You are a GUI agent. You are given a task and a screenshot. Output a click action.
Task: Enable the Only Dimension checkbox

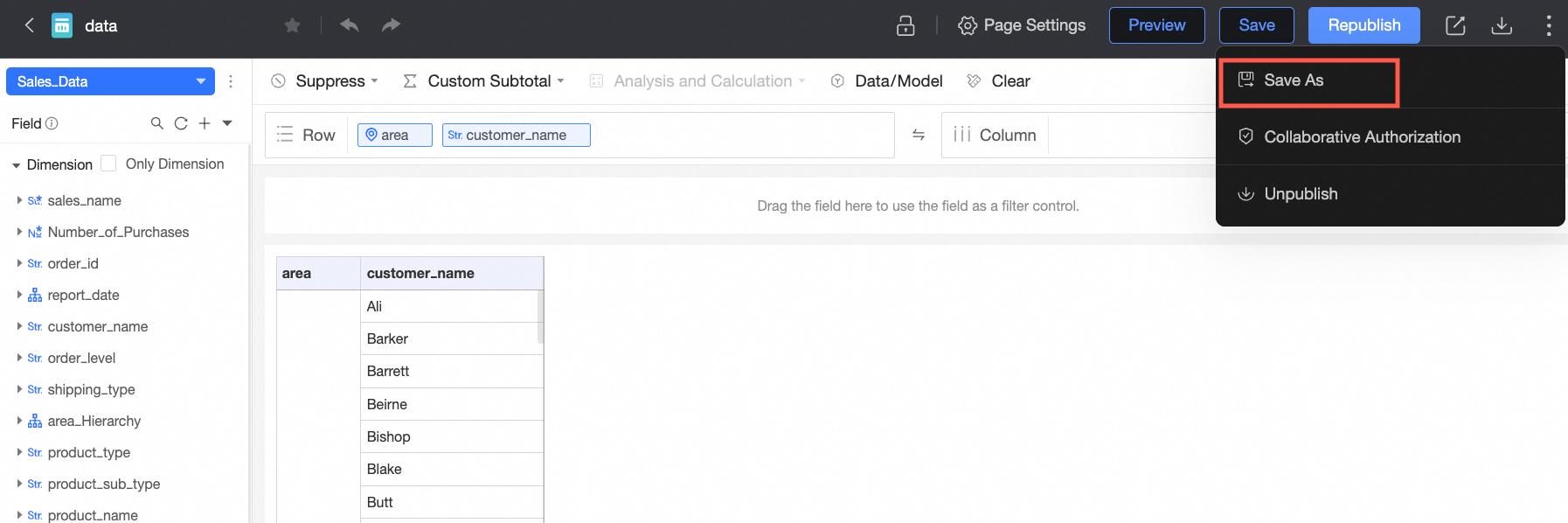(x=109, y=164)
